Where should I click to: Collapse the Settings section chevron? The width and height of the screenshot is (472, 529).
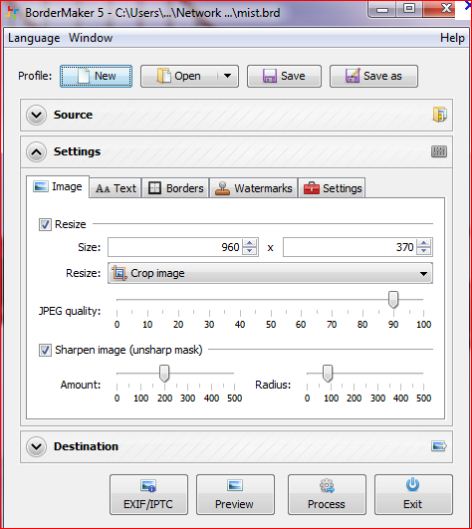36,152
